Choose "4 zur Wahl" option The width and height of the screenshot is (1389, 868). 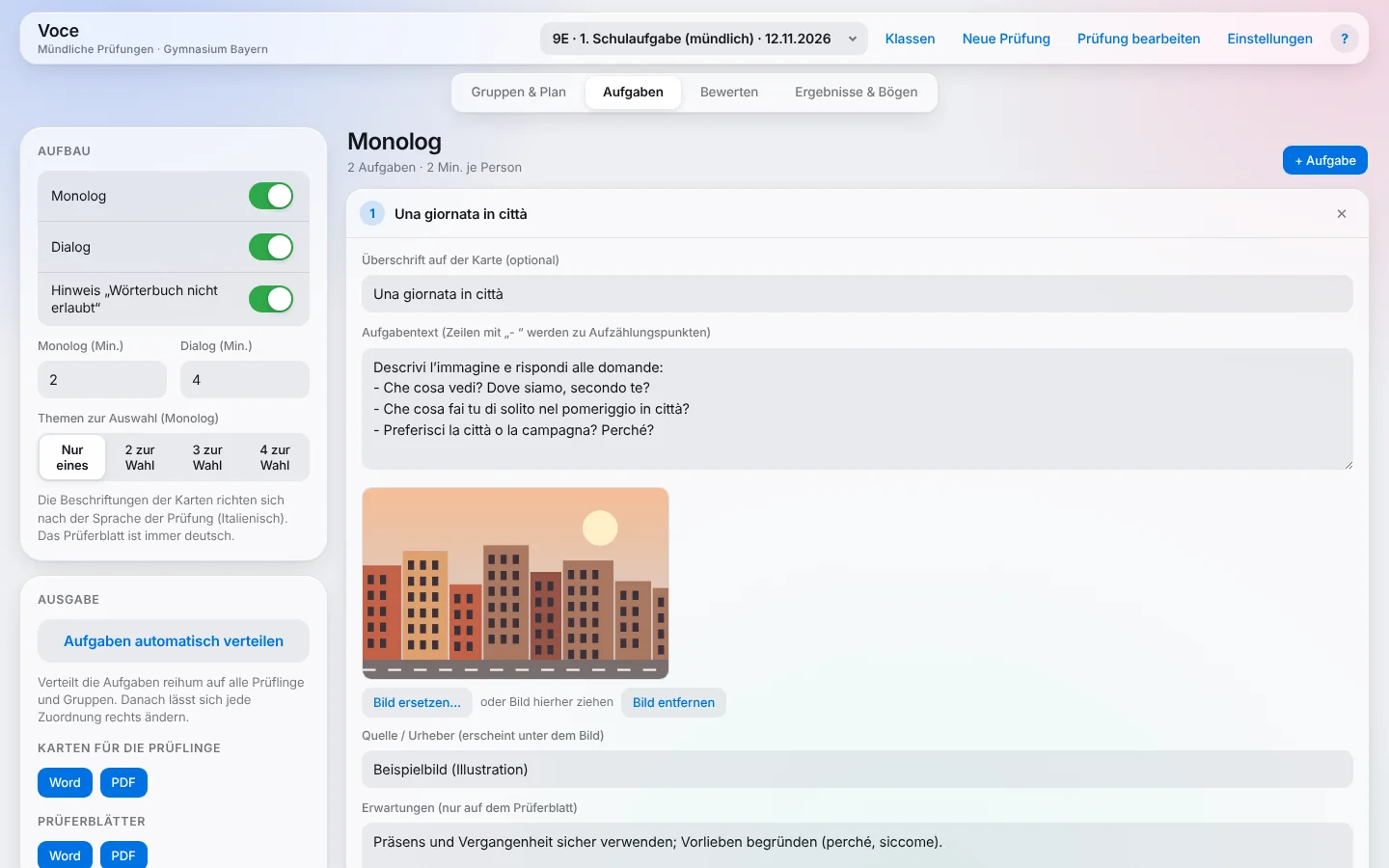(x=275, y=457)
